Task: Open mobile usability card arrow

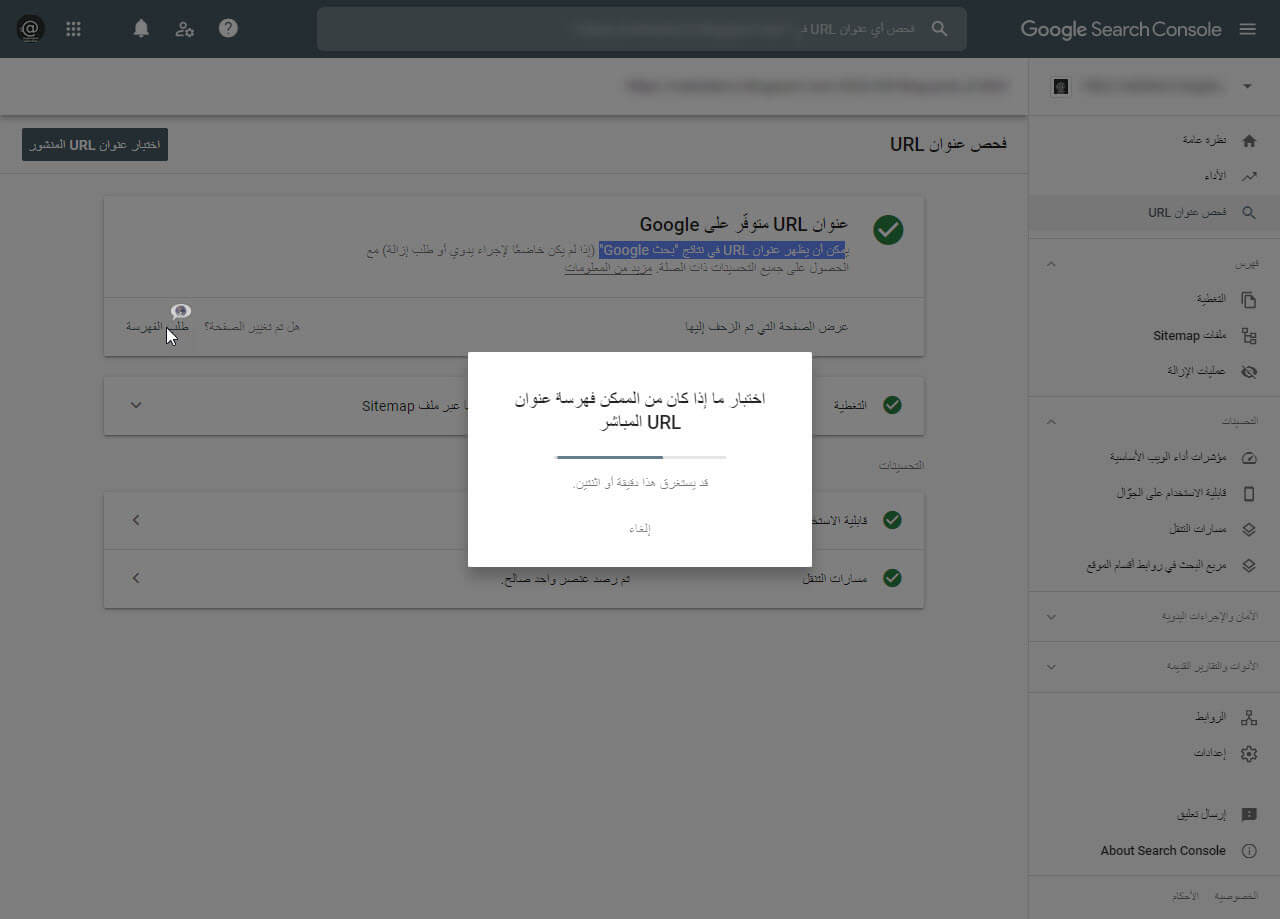Action: tap(137, 520)
